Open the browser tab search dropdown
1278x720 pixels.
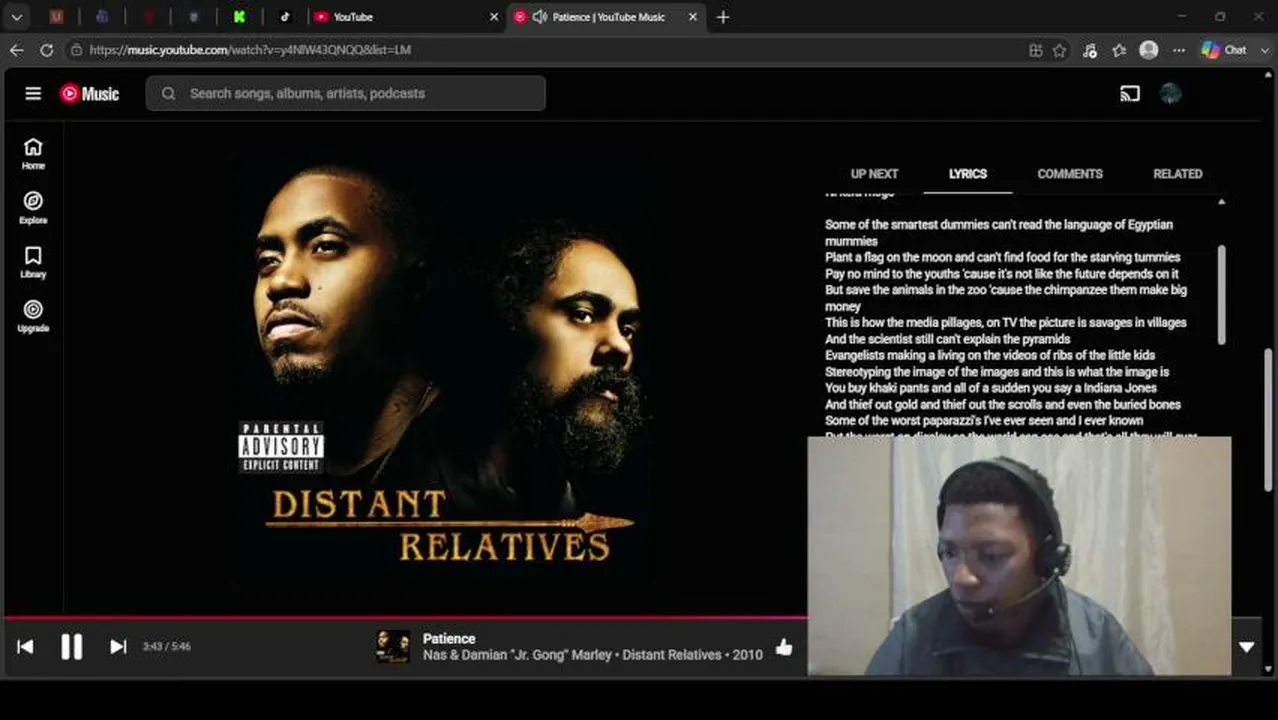click(17, 17)
